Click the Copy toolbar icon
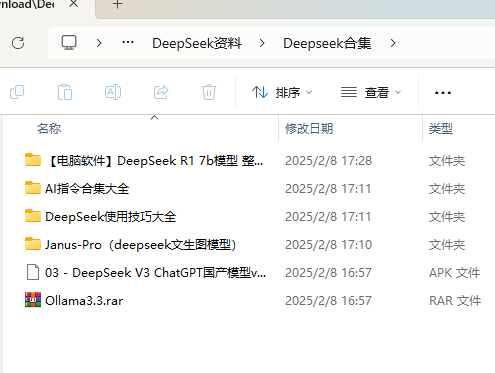The height and width of the screenshot is (373, 495). point(17,92)
